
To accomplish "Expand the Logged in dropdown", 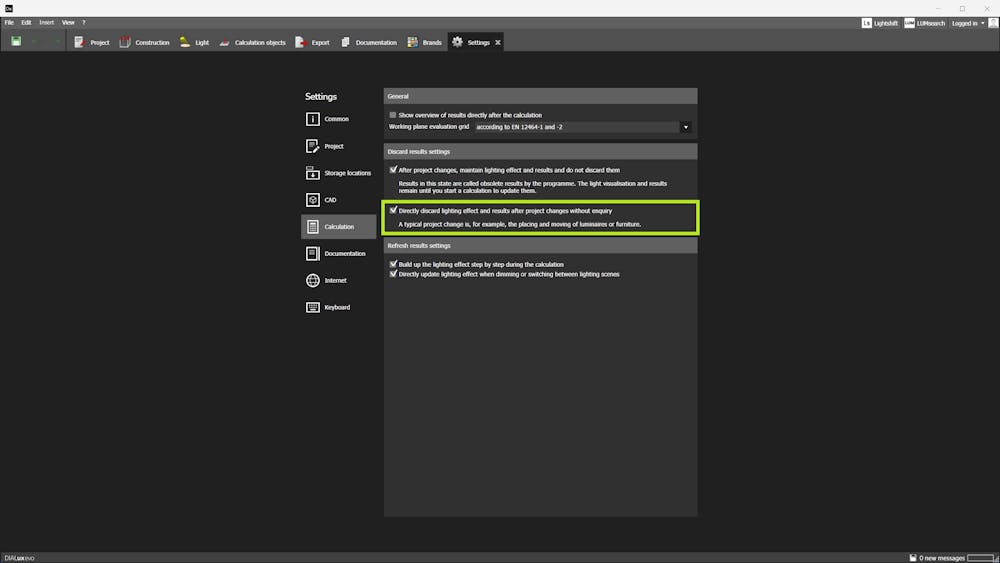I will [967, 23].
